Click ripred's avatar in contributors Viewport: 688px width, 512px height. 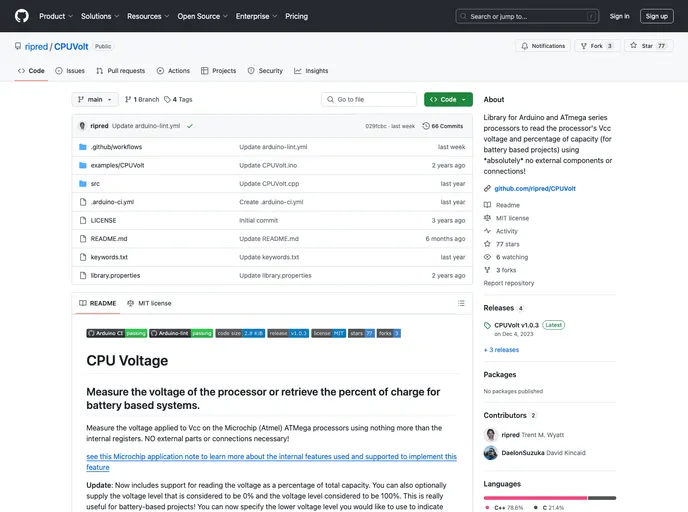click(x=491, y=435)
